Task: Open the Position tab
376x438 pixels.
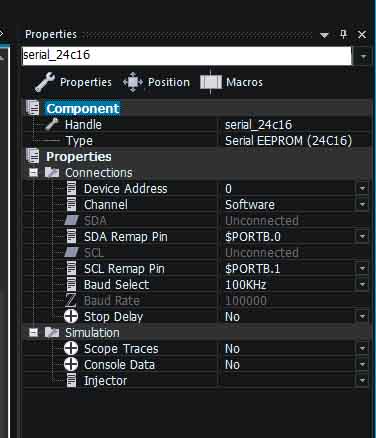Action: tap(156, 82)
